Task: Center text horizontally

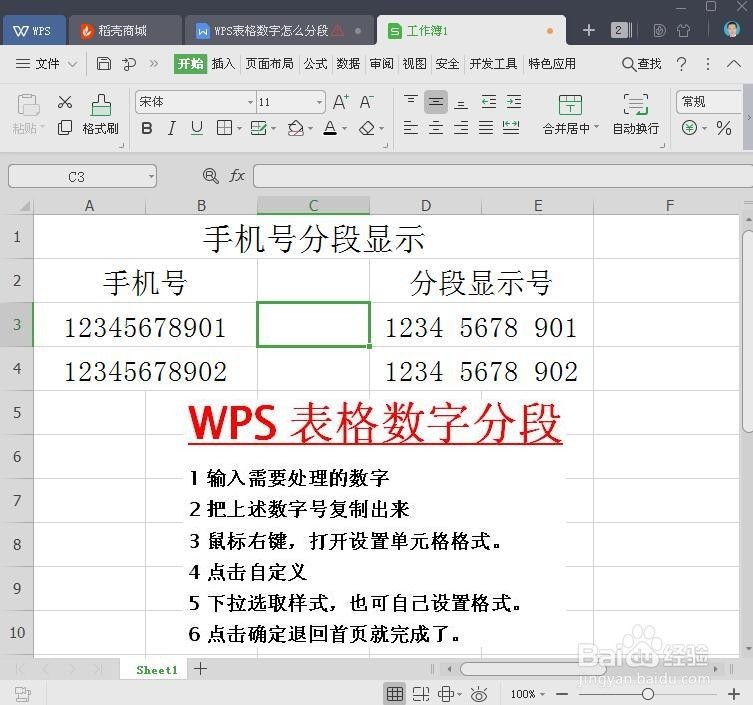Action: 436,128
